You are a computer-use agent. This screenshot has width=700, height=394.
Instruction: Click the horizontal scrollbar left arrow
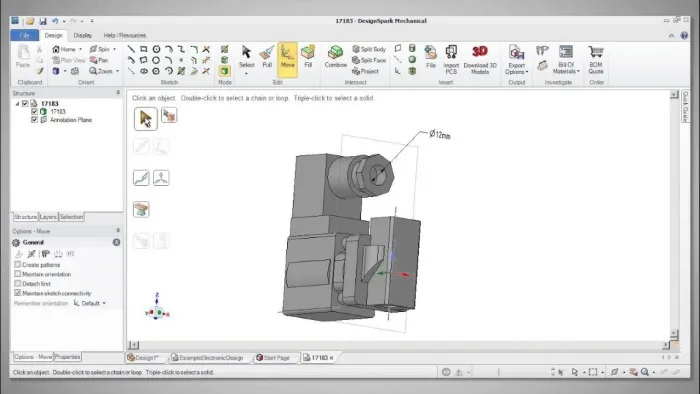pyautogui.click(x=133, y=345)
